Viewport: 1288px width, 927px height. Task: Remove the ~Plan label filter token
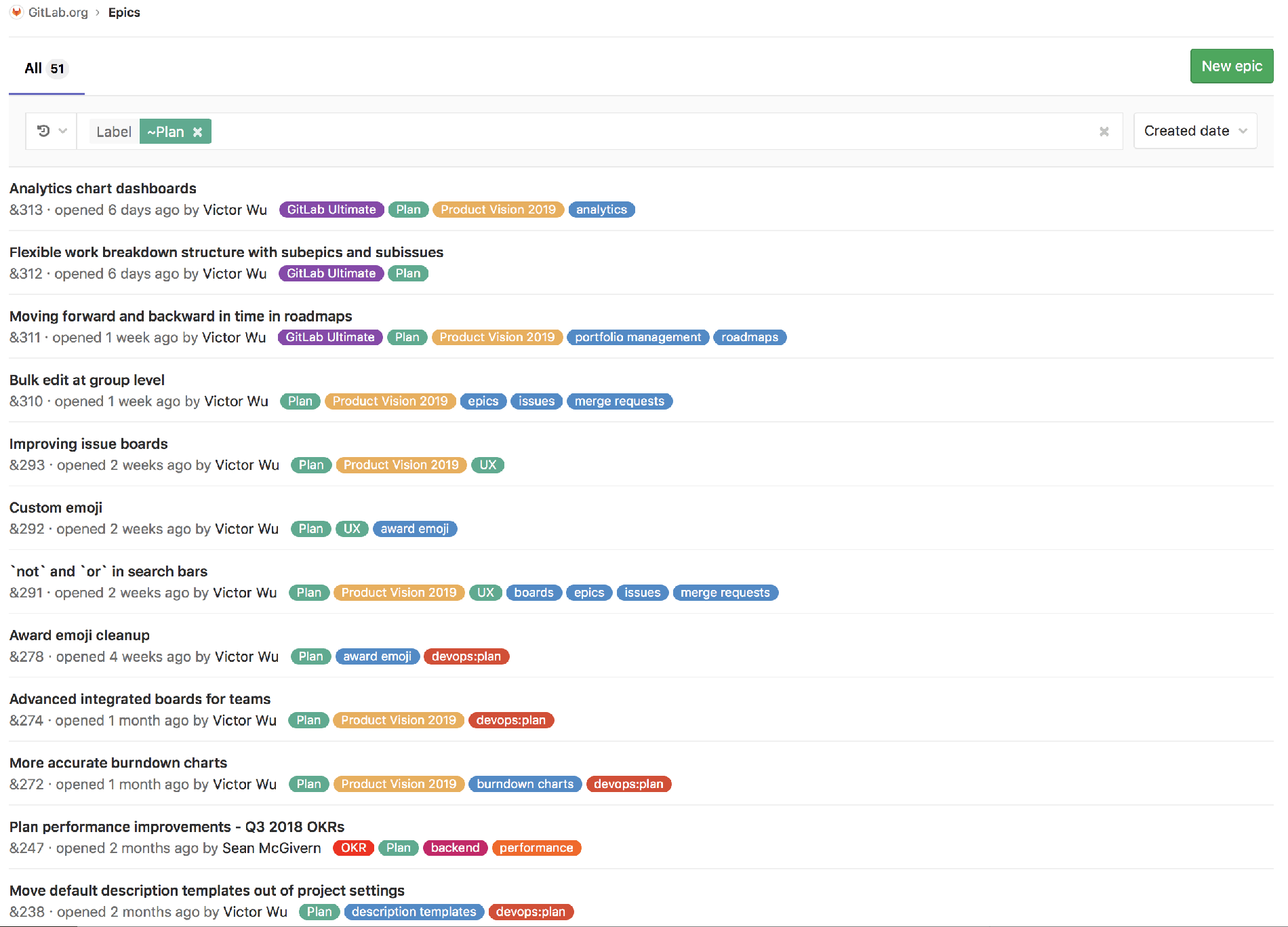(197, 132)
